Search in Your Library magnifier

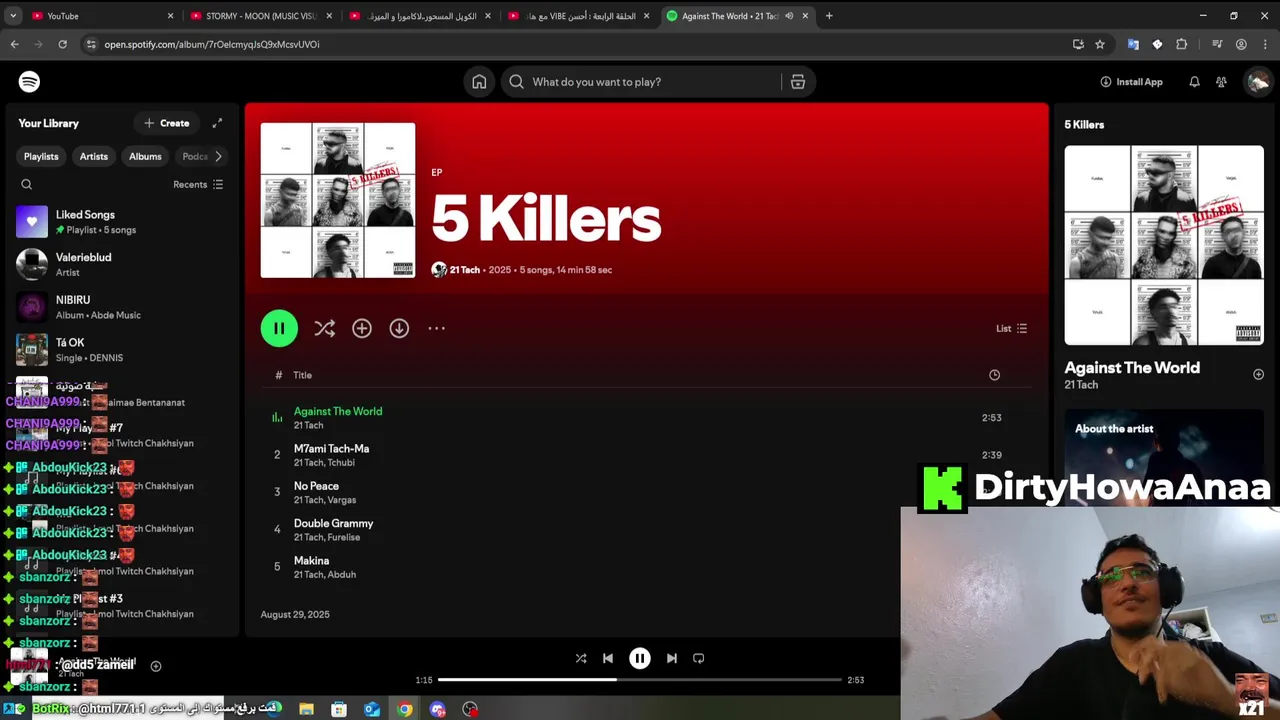click(27, 184)
